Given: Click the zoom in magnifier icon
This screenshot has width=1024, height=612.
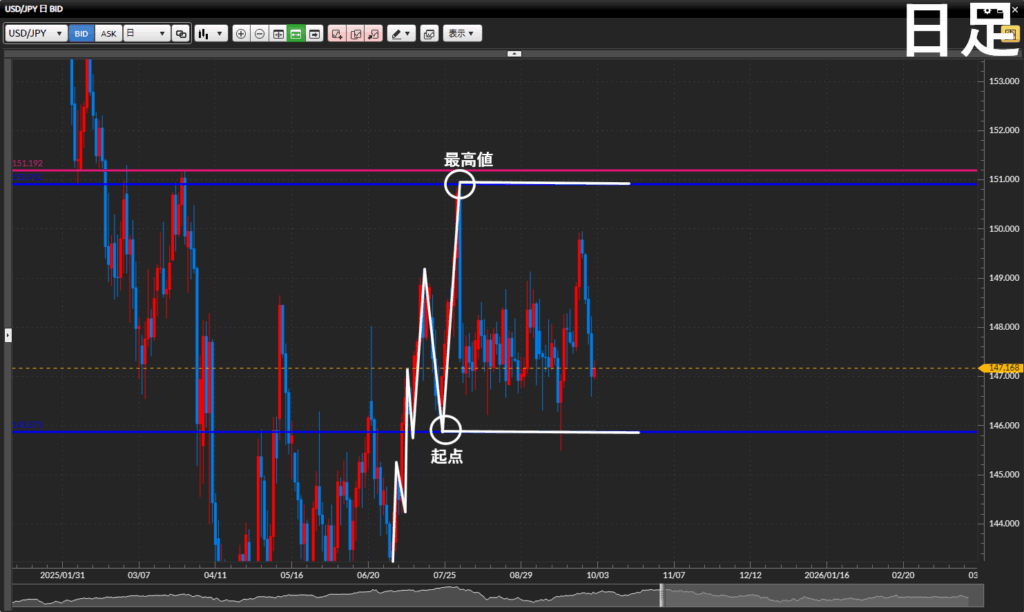Looking at the screenshot, I should [x=241, y=33].
